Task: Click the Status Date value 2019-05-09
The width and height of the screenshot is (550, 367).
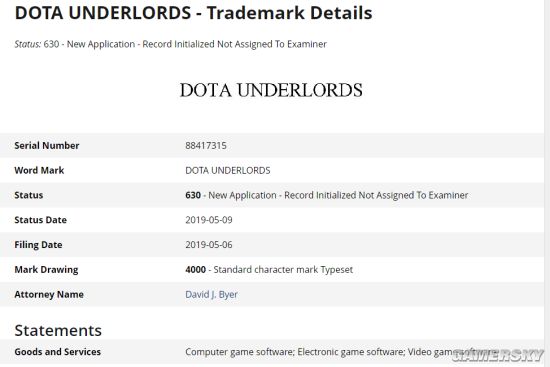Action: (209, 220)
